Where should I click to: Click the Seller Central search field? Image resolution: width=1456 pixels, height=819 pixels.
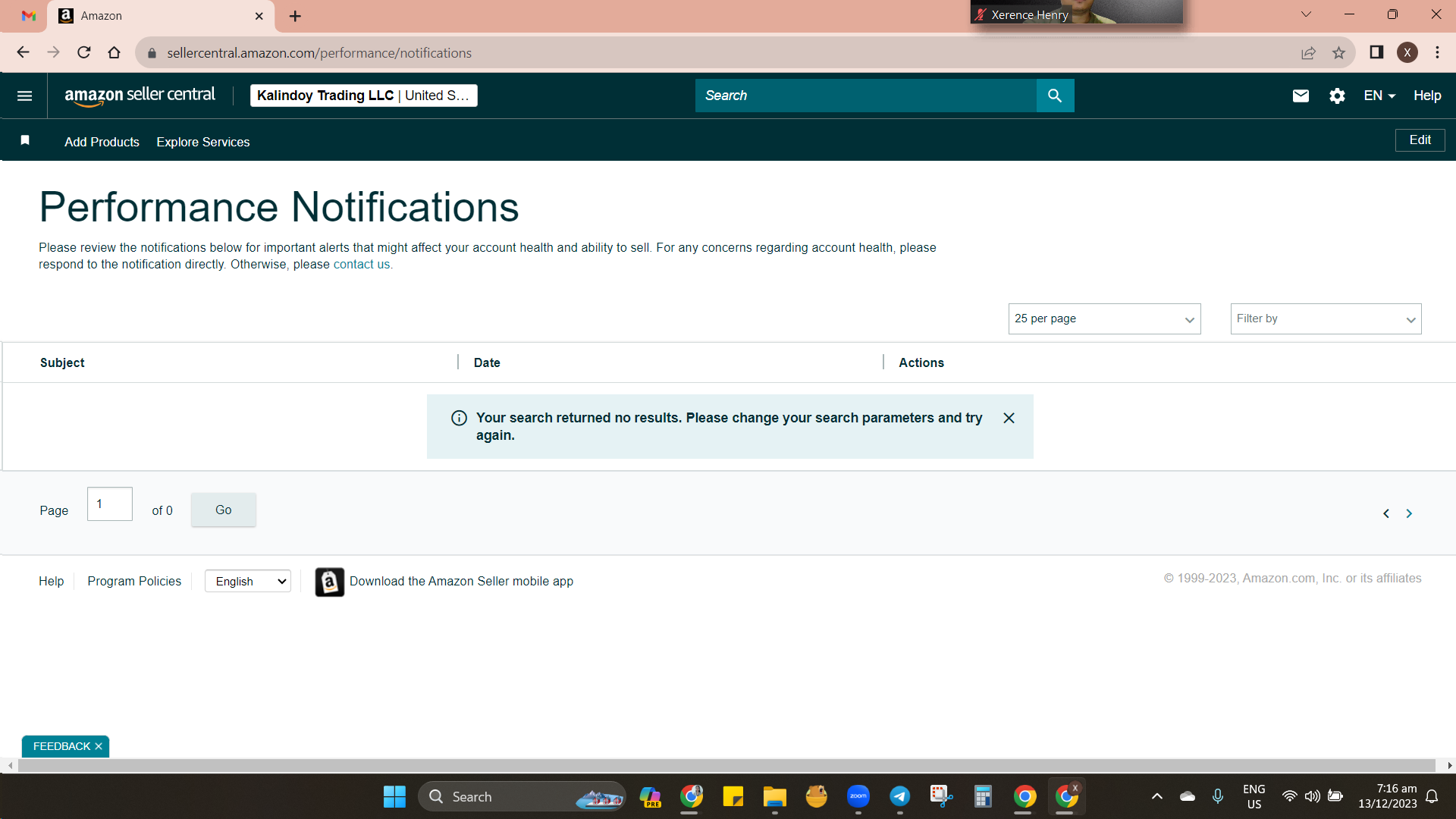pos(866,96)
